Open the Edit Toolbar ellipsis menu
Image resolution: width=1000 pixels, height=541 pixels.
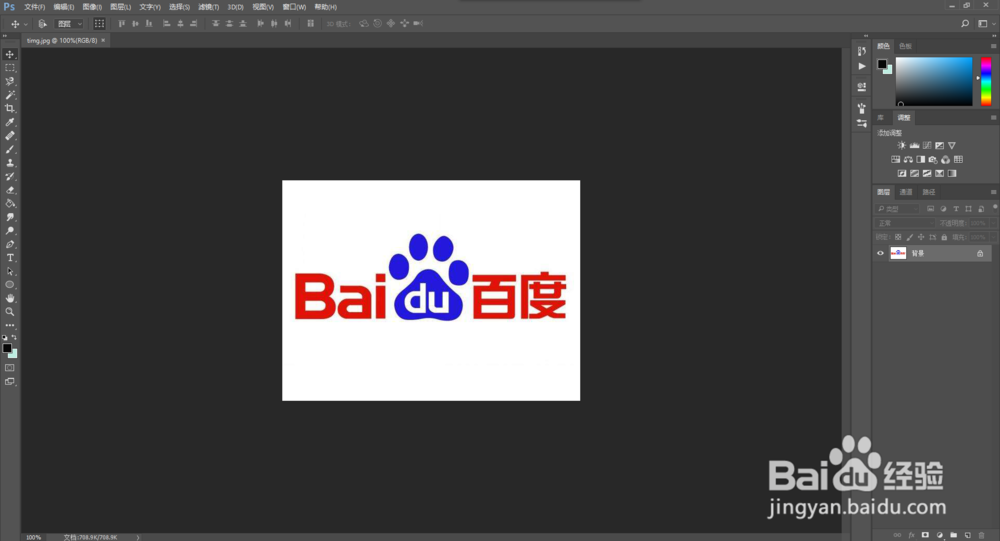click(x=10, y=325)
